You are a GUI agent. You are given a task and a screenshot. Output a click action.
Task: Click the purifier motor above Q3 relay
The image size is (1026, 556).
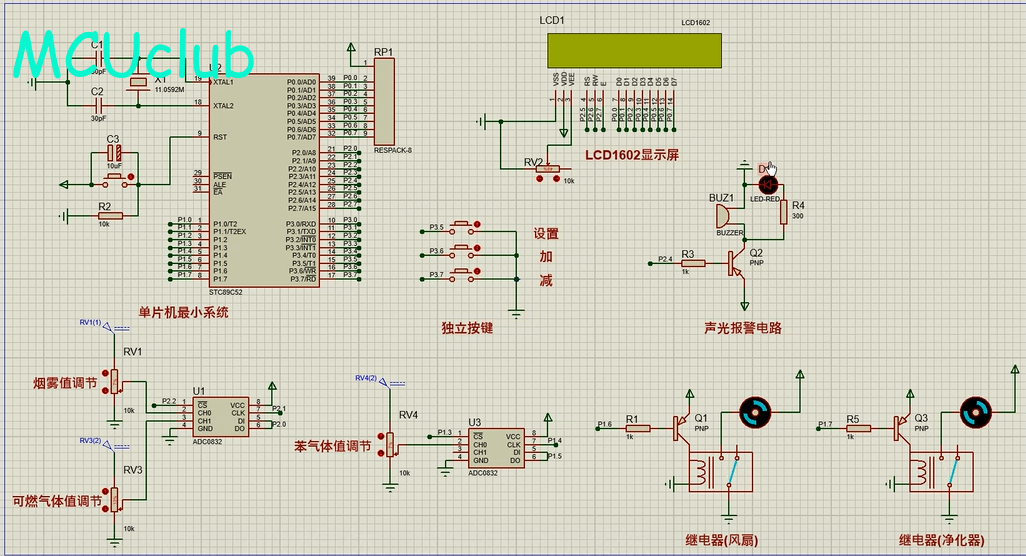tap(974, 411)
